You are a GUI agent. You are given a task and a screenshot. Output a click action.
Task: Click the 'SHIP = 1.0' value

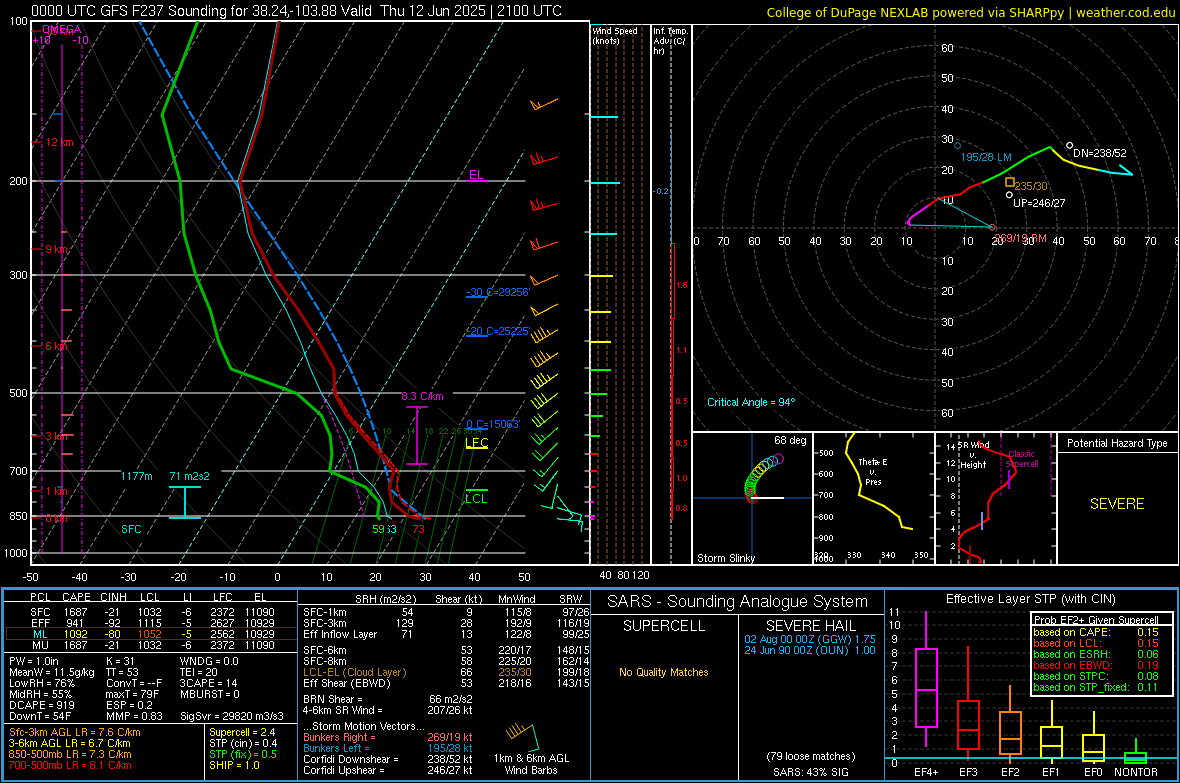pyautogui.click(x=234, y=765)
